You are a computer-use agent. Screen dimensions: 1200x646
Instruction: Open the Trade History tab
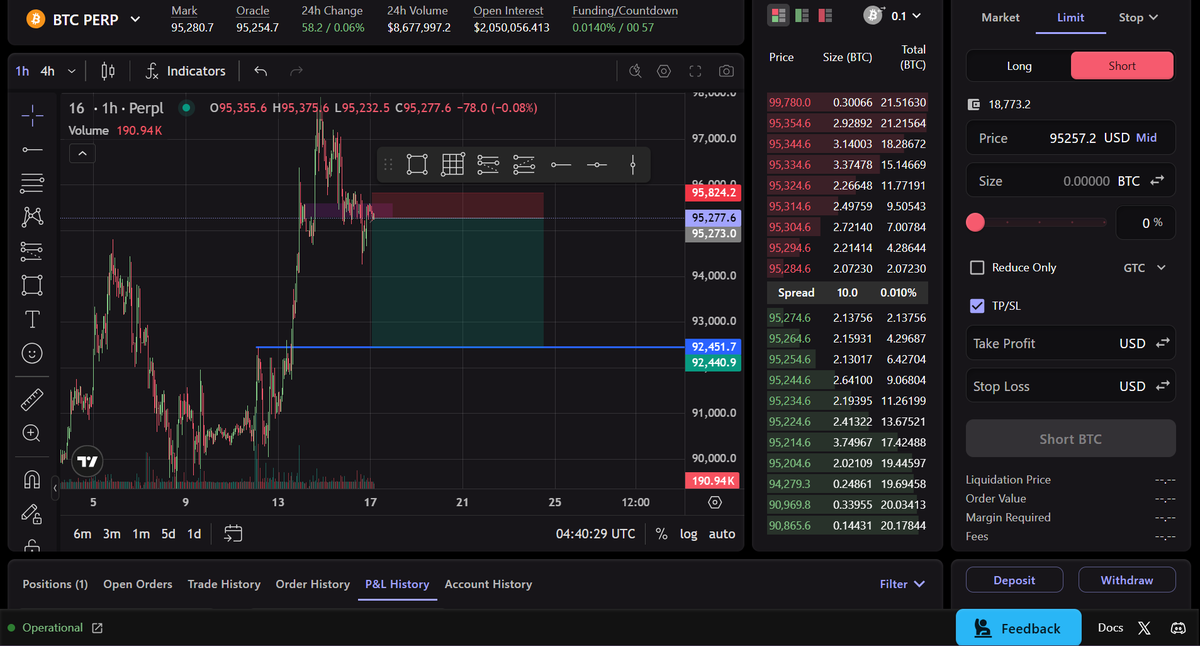point(224,584)
